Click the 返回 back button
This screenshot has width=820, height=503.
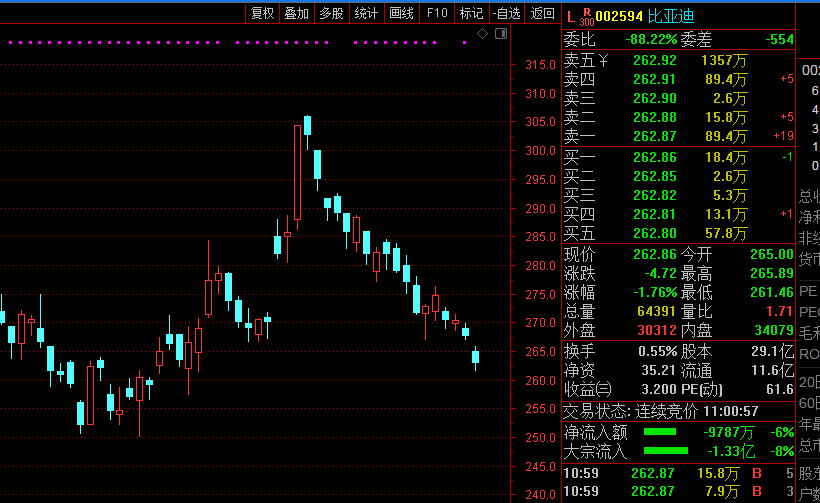pyautogui.click(x=542, y=14)
